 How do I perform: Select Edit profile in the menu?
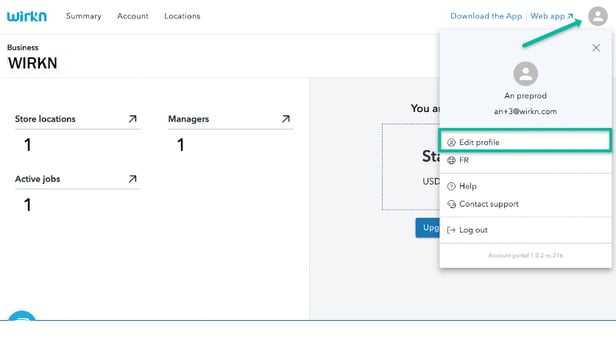(525, 141)
